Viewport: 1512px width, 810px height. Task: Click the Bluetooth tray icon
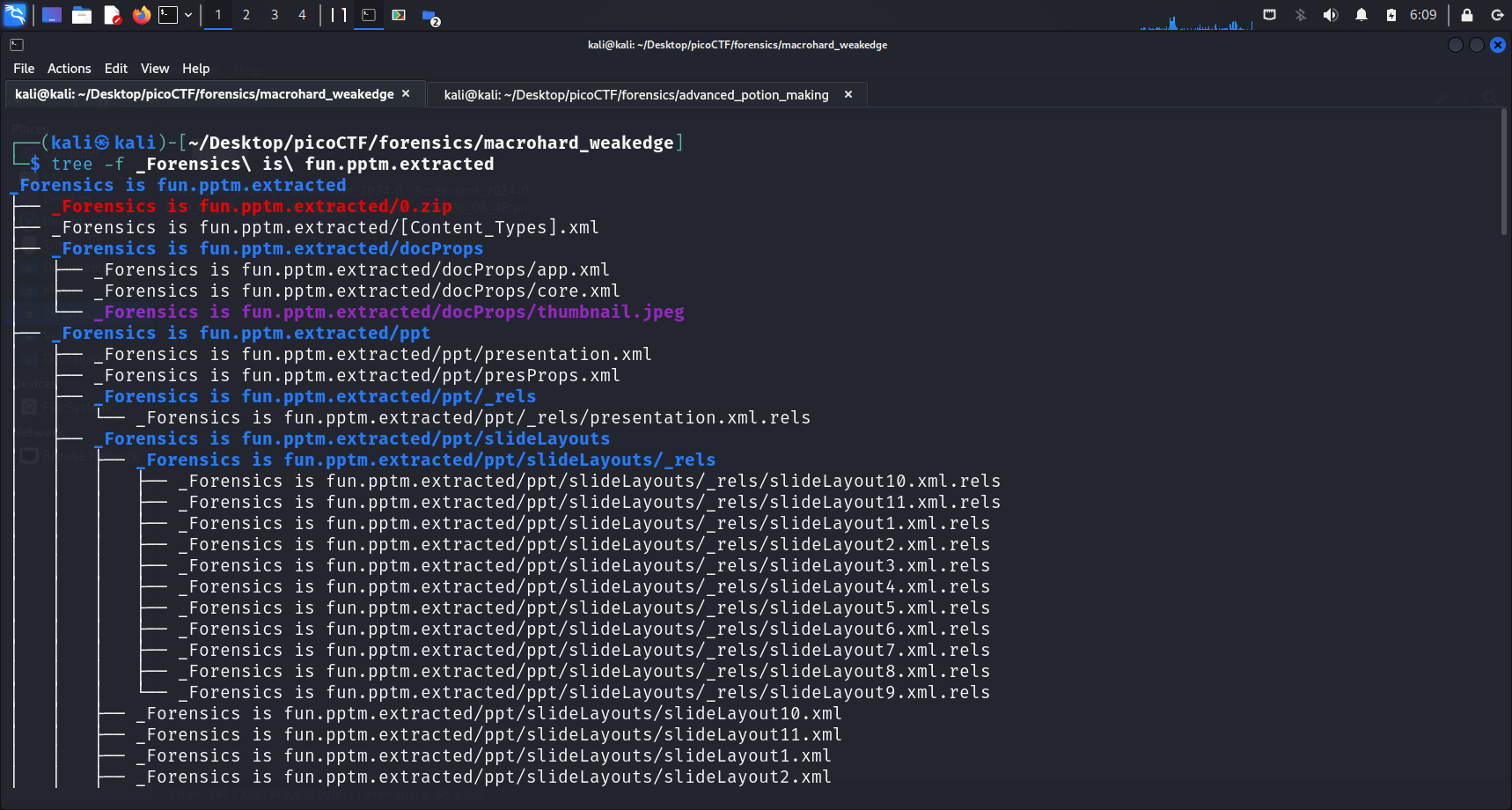[x=1301, y=15]
